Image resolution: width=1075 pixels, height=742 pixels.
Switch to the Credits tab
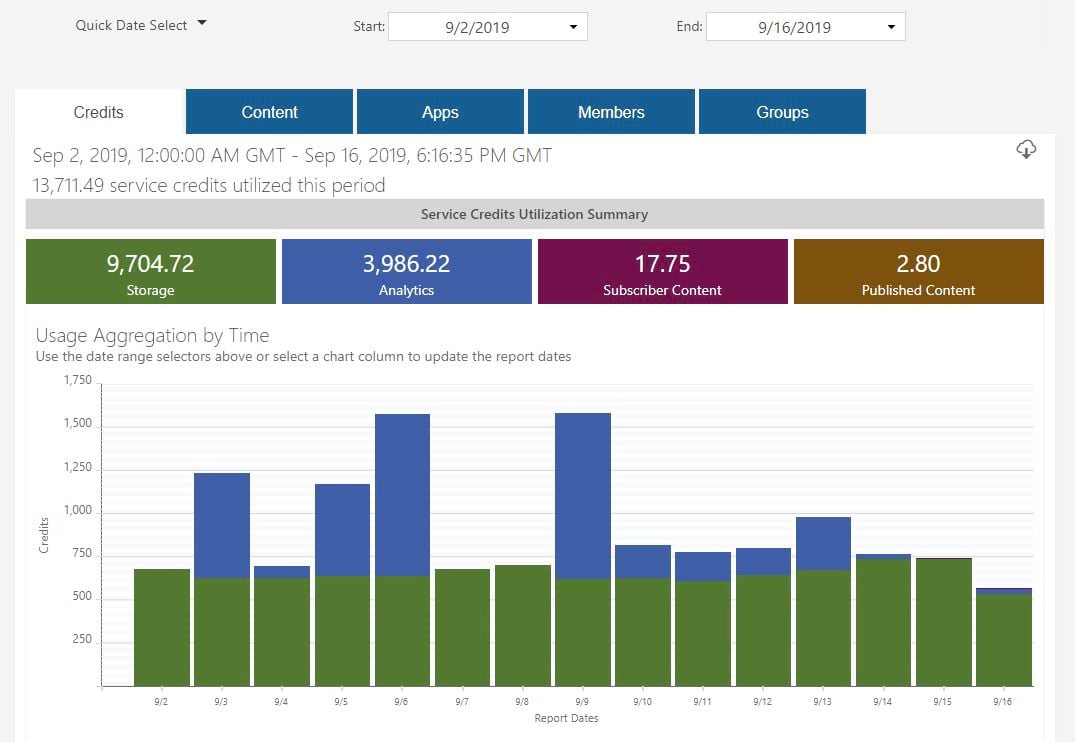pos(99,112)
